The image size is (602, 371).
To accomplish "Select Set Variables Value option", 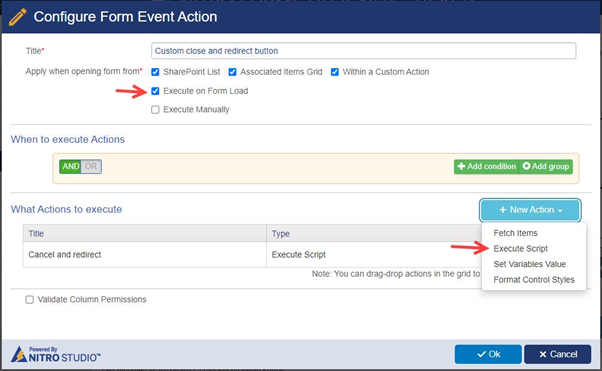I will pyautogui.click(x=529, y=264).
